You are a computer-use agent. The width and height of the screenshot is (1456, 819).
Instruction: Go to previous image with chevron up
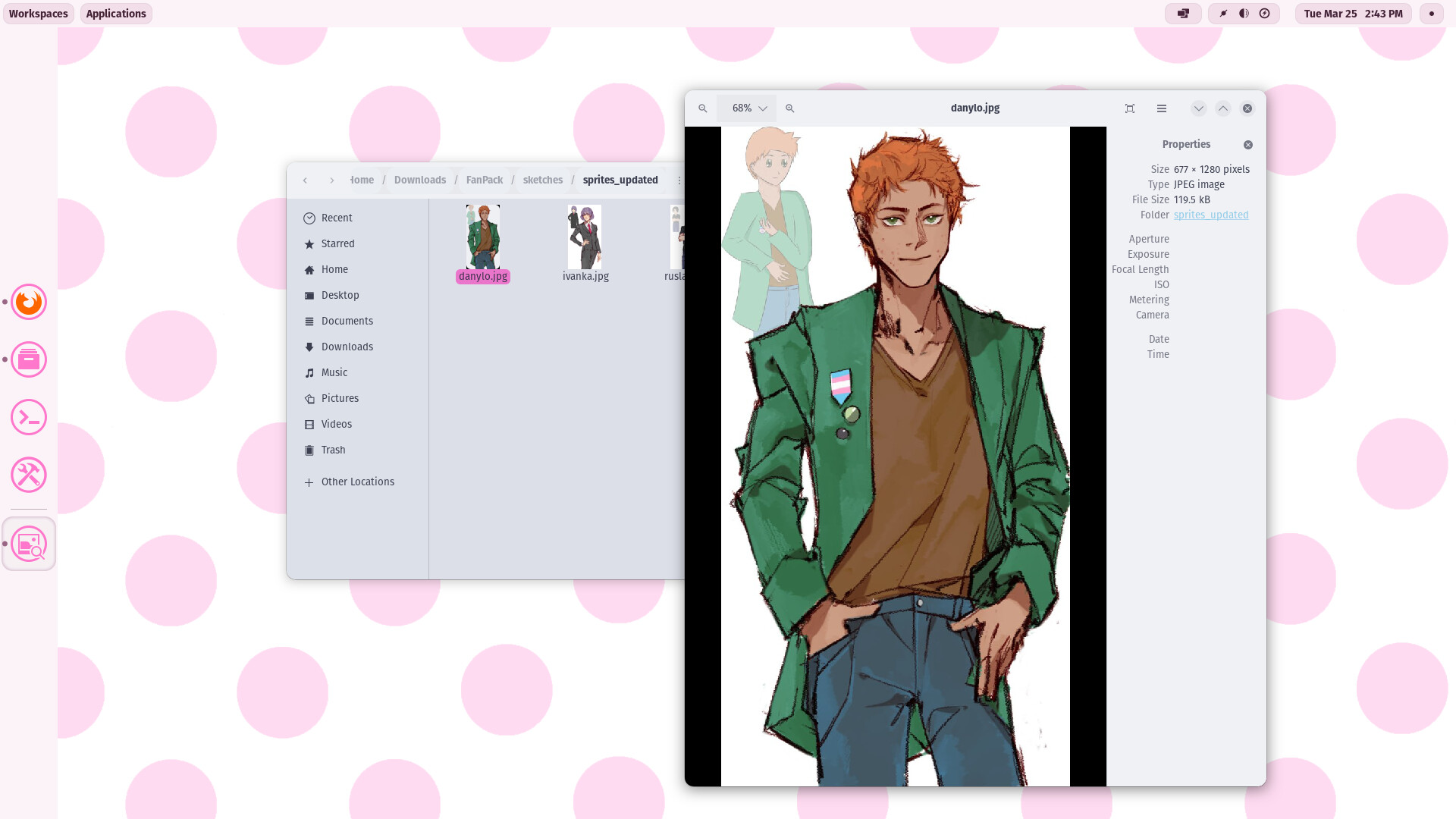pyautogui.click(x=1222, y=108)
